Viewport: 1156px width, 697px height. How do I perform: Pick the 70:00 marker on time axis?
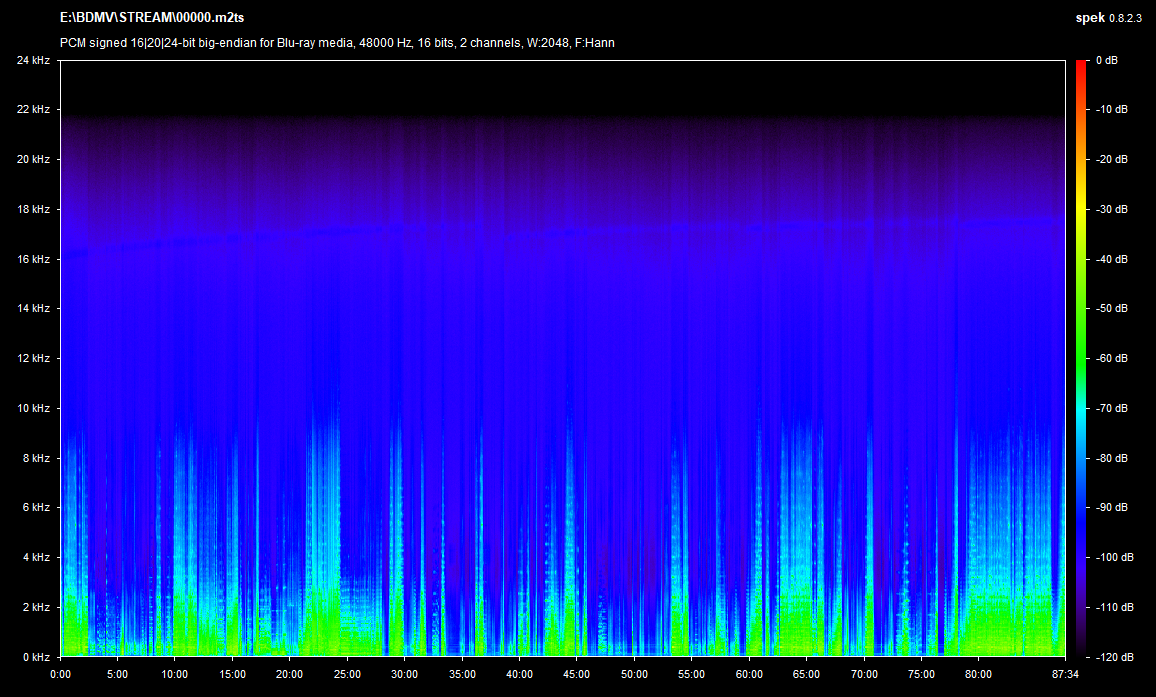[x=863, y=673]
